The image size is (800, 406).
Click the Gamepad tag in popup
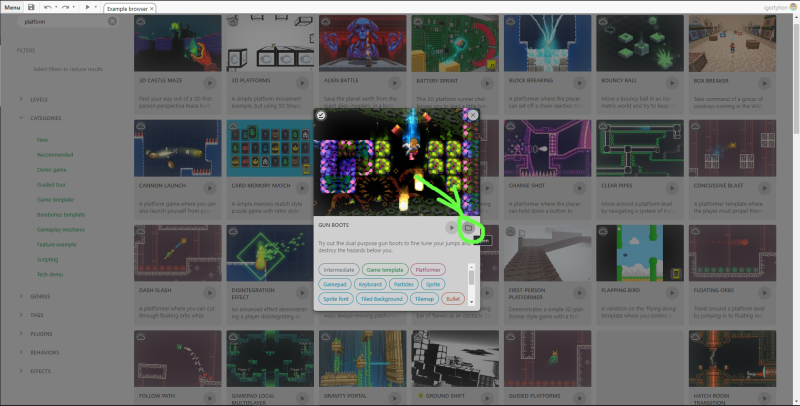pyautogui.click(x=335, y=284)
